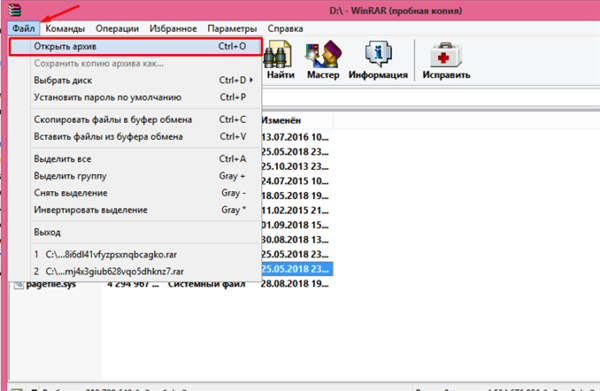Open the Операции menu
600x391 pixels.
[117, 29]
